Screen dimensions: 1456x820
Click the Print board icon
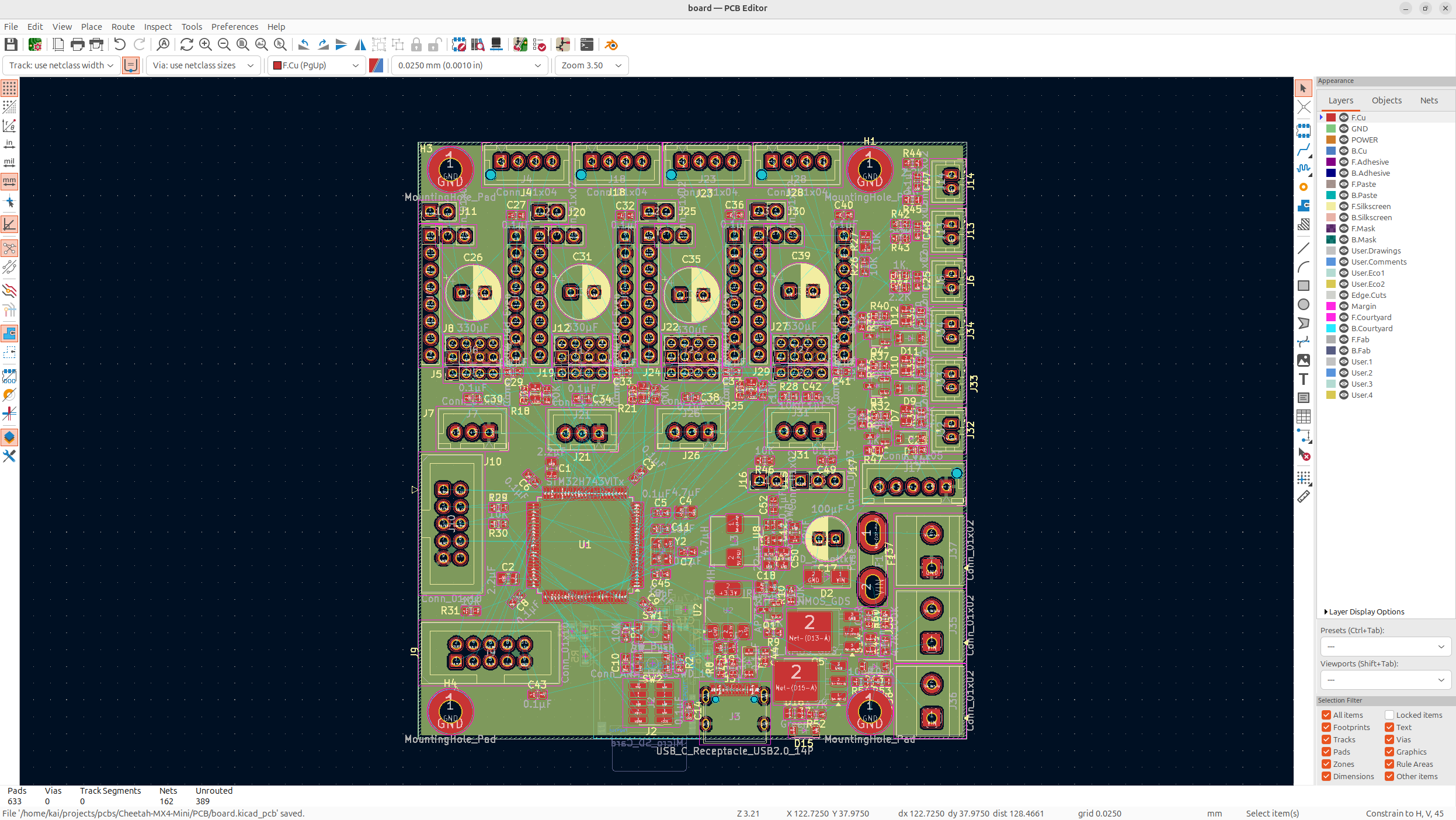[x=77, y=44]
